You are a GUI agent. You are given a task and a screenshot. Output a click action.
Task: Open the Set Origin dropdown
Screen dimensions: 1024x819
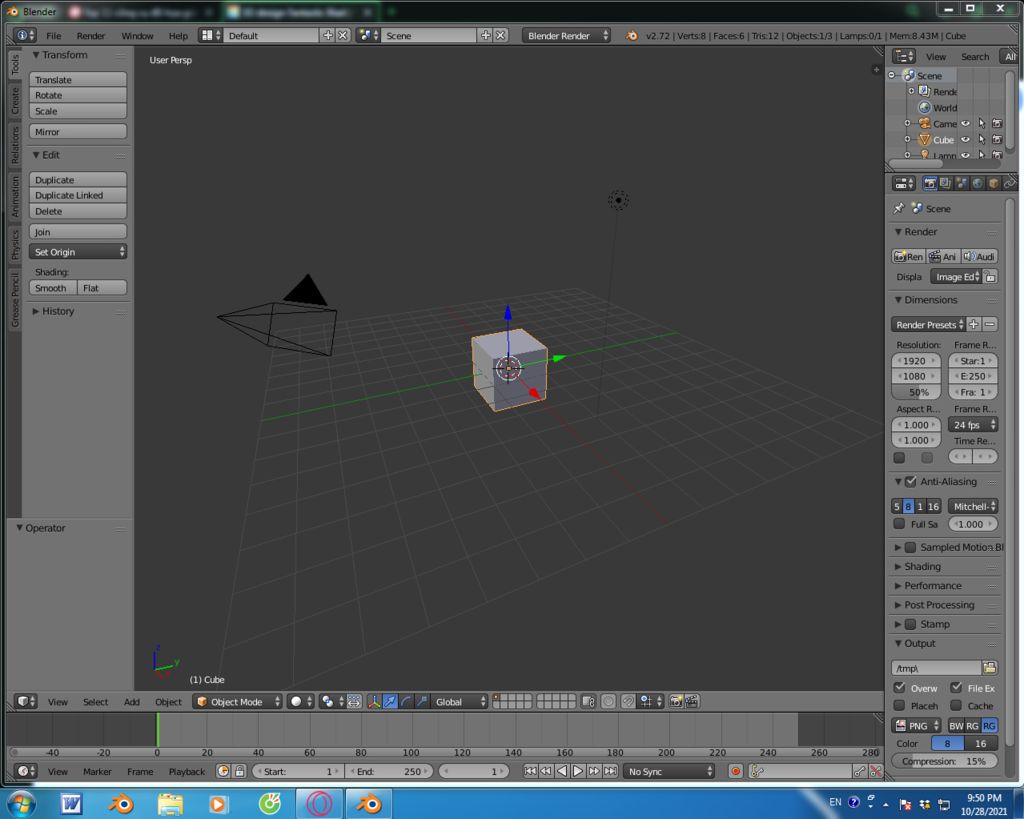(x=78, y=251)
